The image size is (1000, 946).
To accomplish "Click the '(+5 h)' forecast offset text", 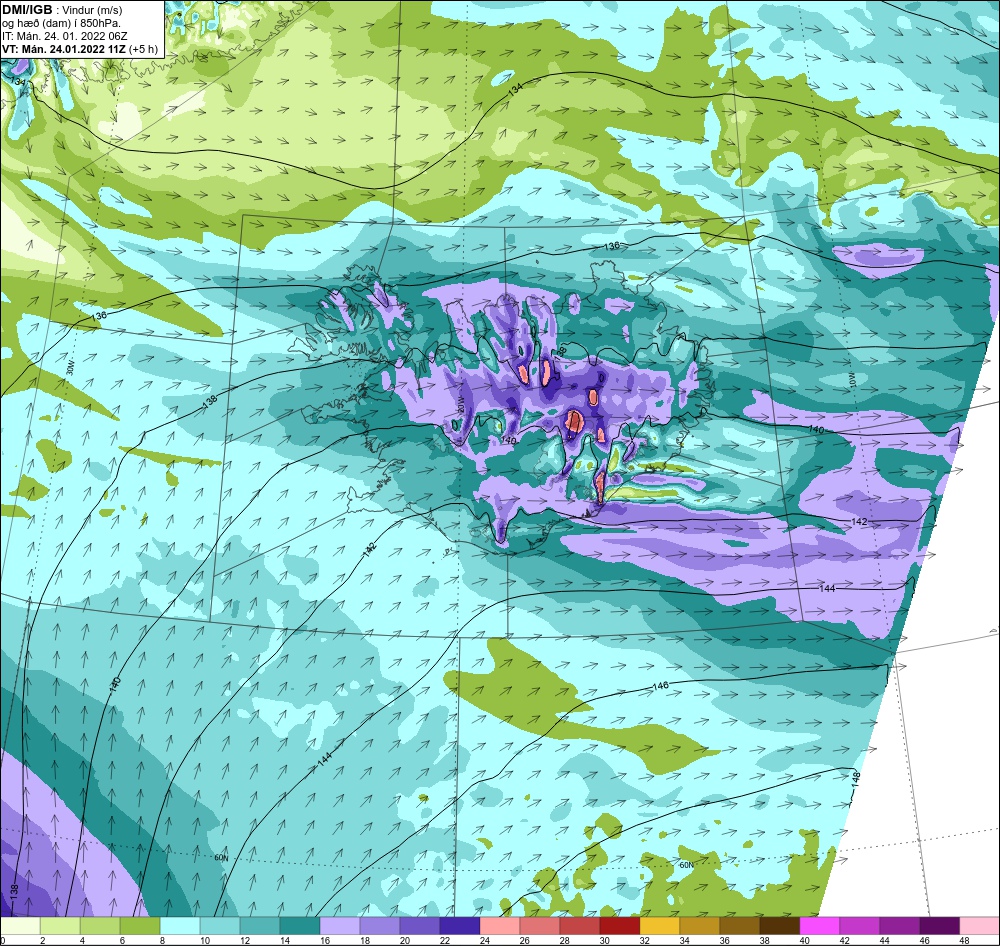I will click(x=143, y=49).
